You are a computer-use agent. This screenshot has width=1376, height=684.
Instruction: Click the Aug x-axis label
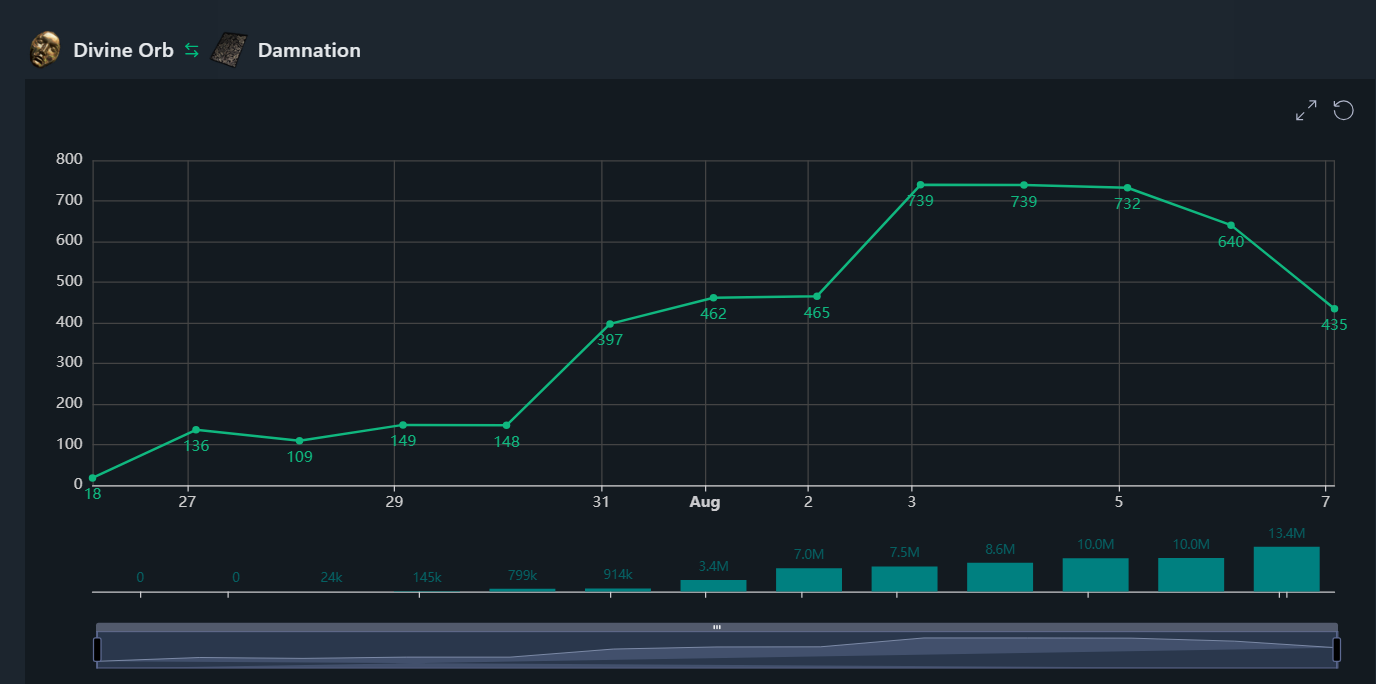pyautogui.click(x=705, y=502)
